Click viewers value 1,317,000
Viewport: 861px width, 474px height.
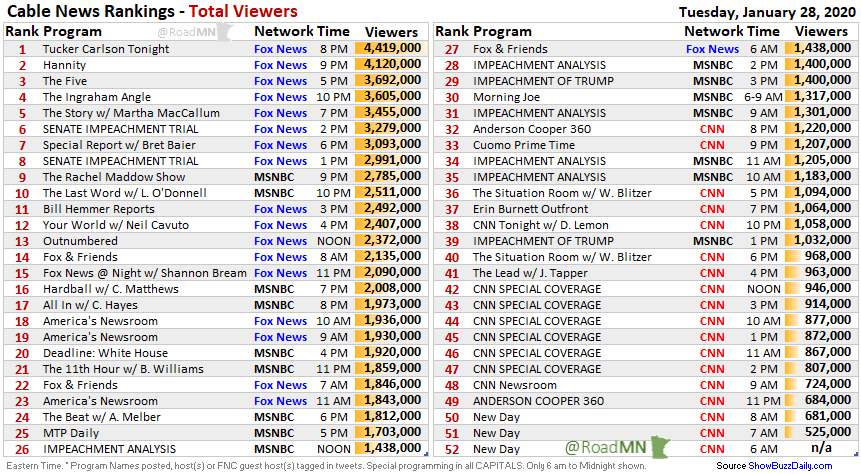tap(822, 96)
